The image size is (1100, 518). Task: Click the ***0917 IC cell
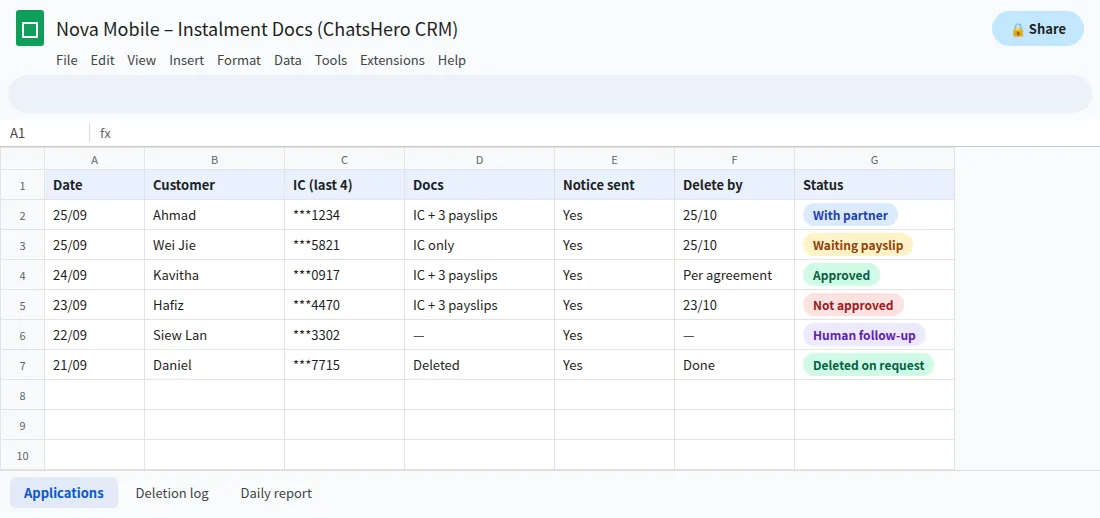click(x=344, y=275)
